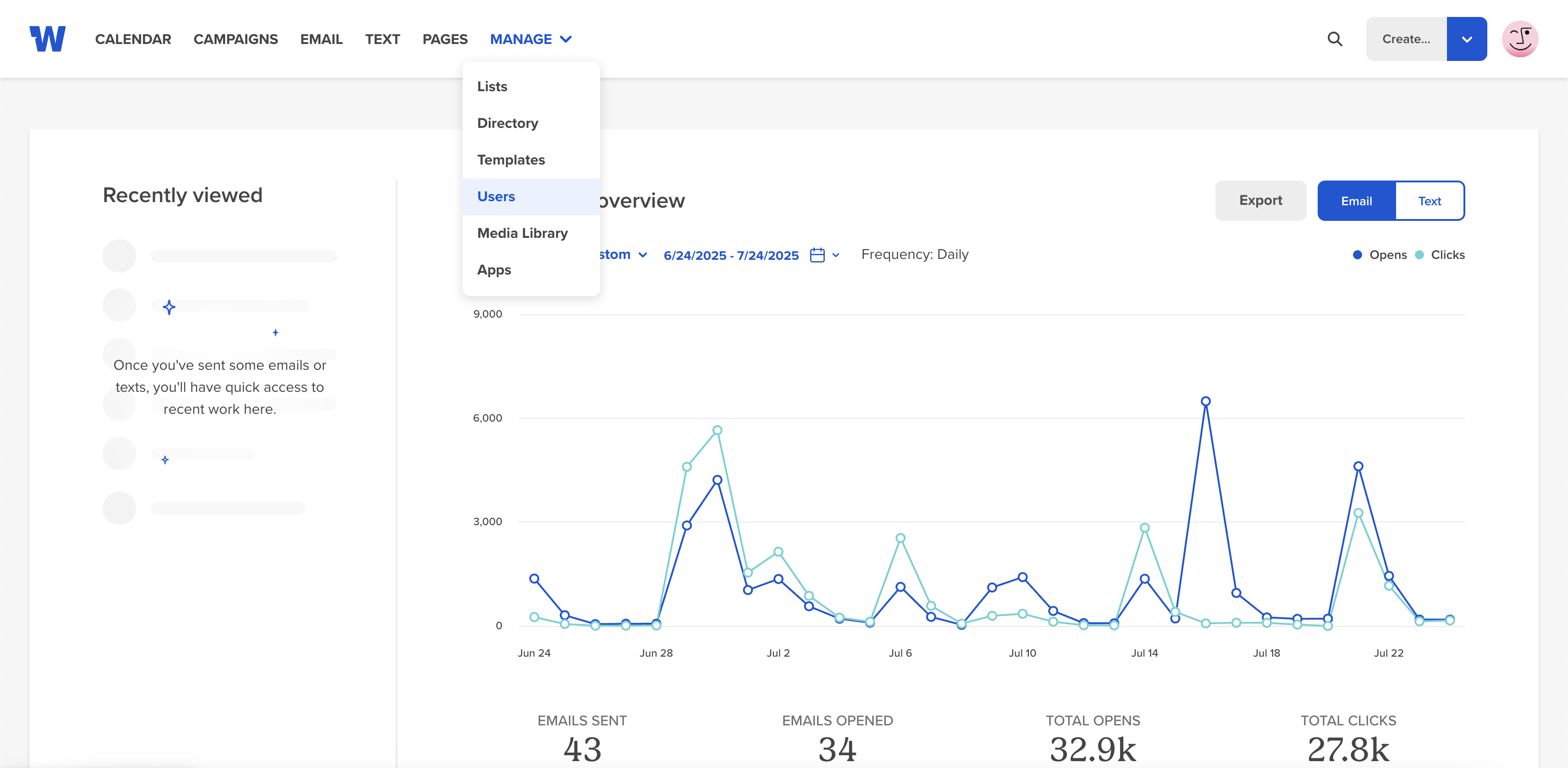Image resolution: width=1568 pixels, height=768 pixels.
Task: Click the Clicks legend dot
Action: point(1419,255)
